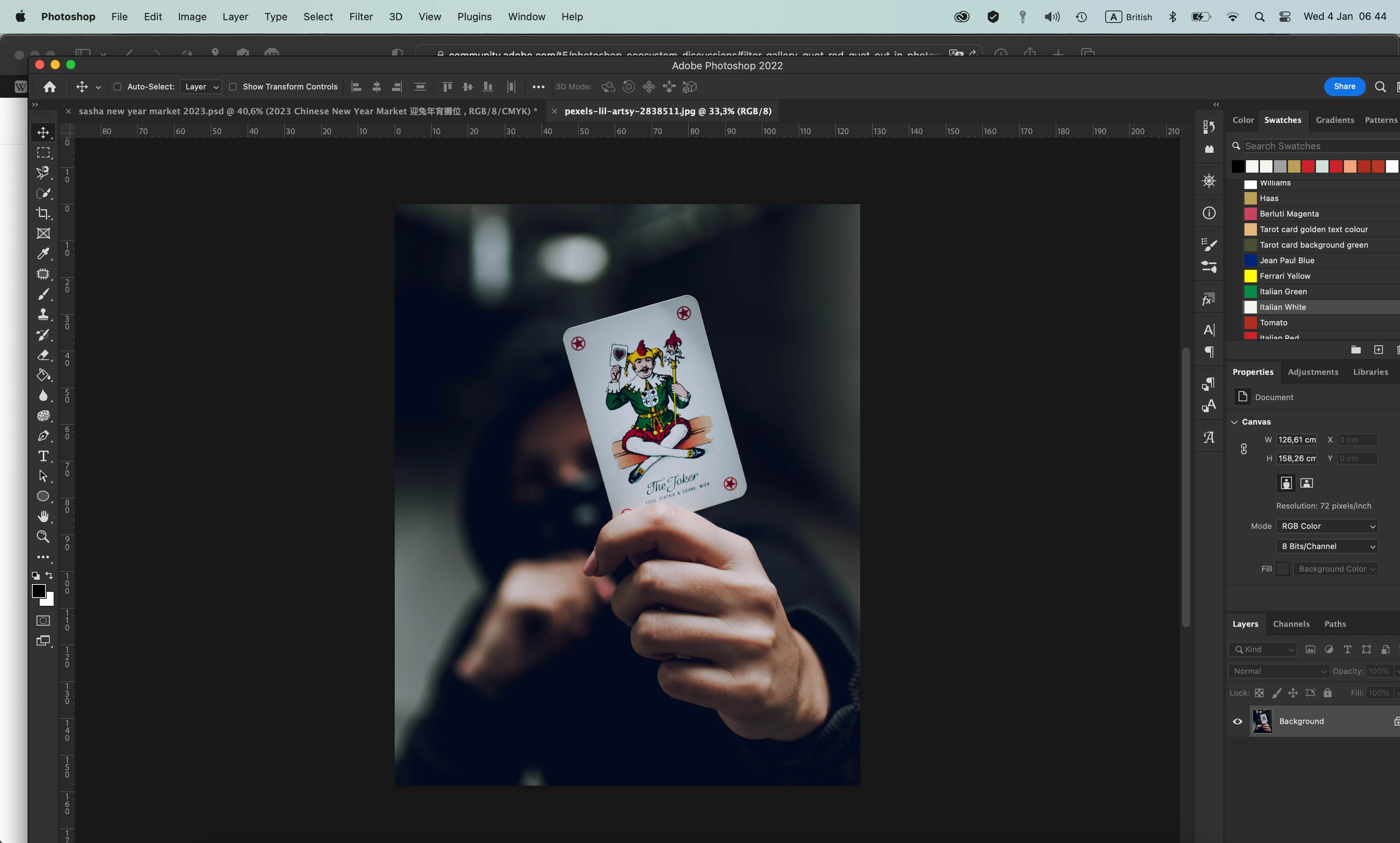Select the Eyedropper tool
Image resolution: width=1400 pixels, height=843 pixels.
pos(43,254)
